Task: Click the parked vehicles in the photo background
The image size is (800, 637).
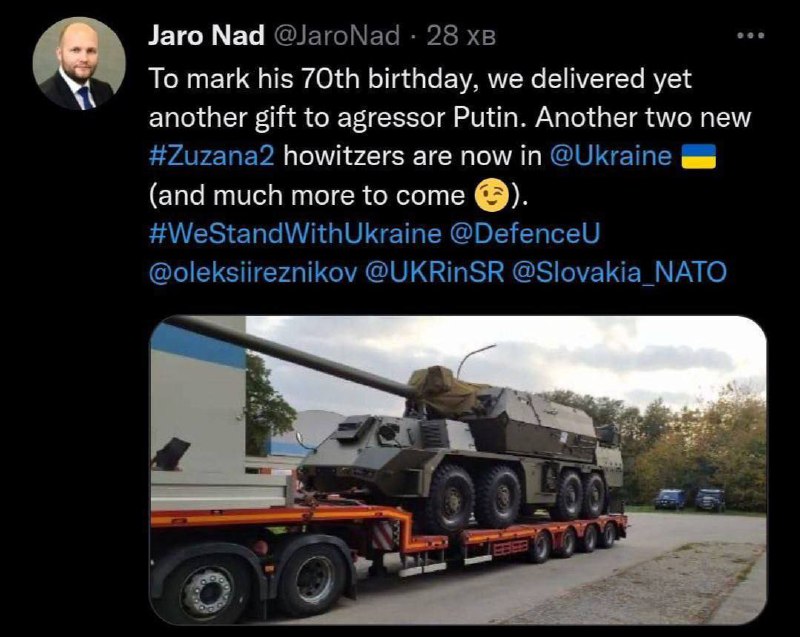Action: pos(689,498)
